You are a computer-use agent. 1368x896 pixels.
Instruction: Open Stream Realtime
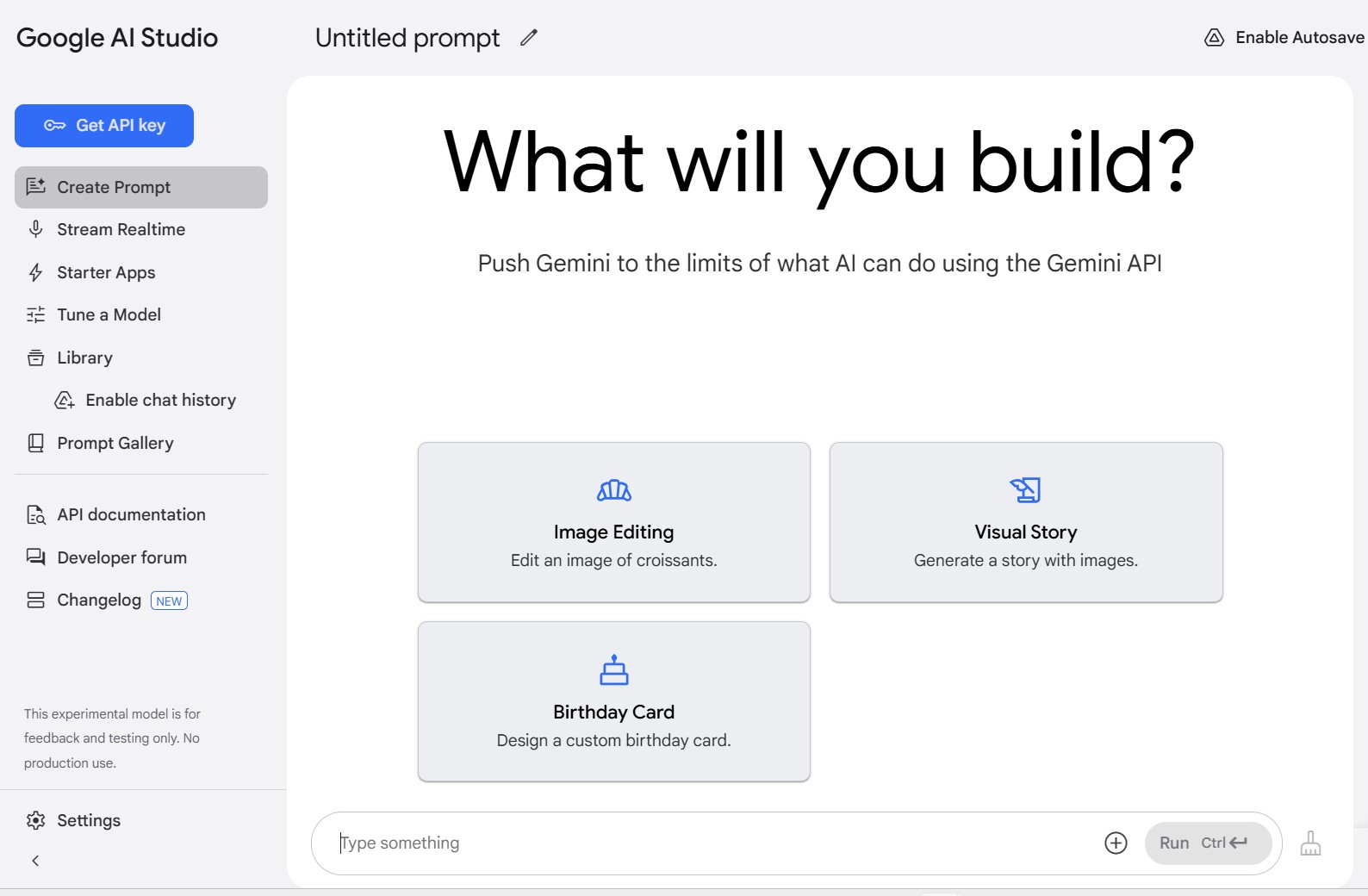coord(121,229)
